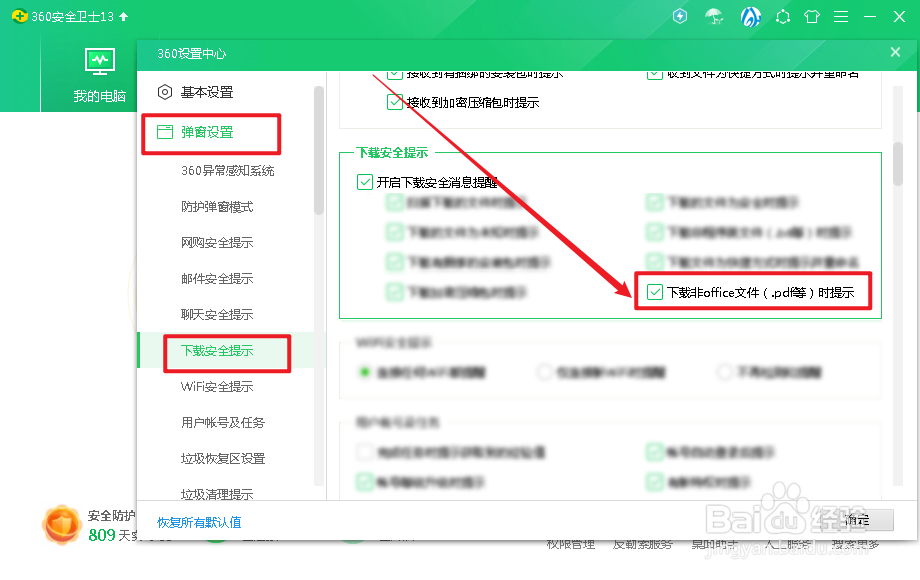Close the 360设置中心 dialog
Screen dimensions: 920x580
click(895, 52)
